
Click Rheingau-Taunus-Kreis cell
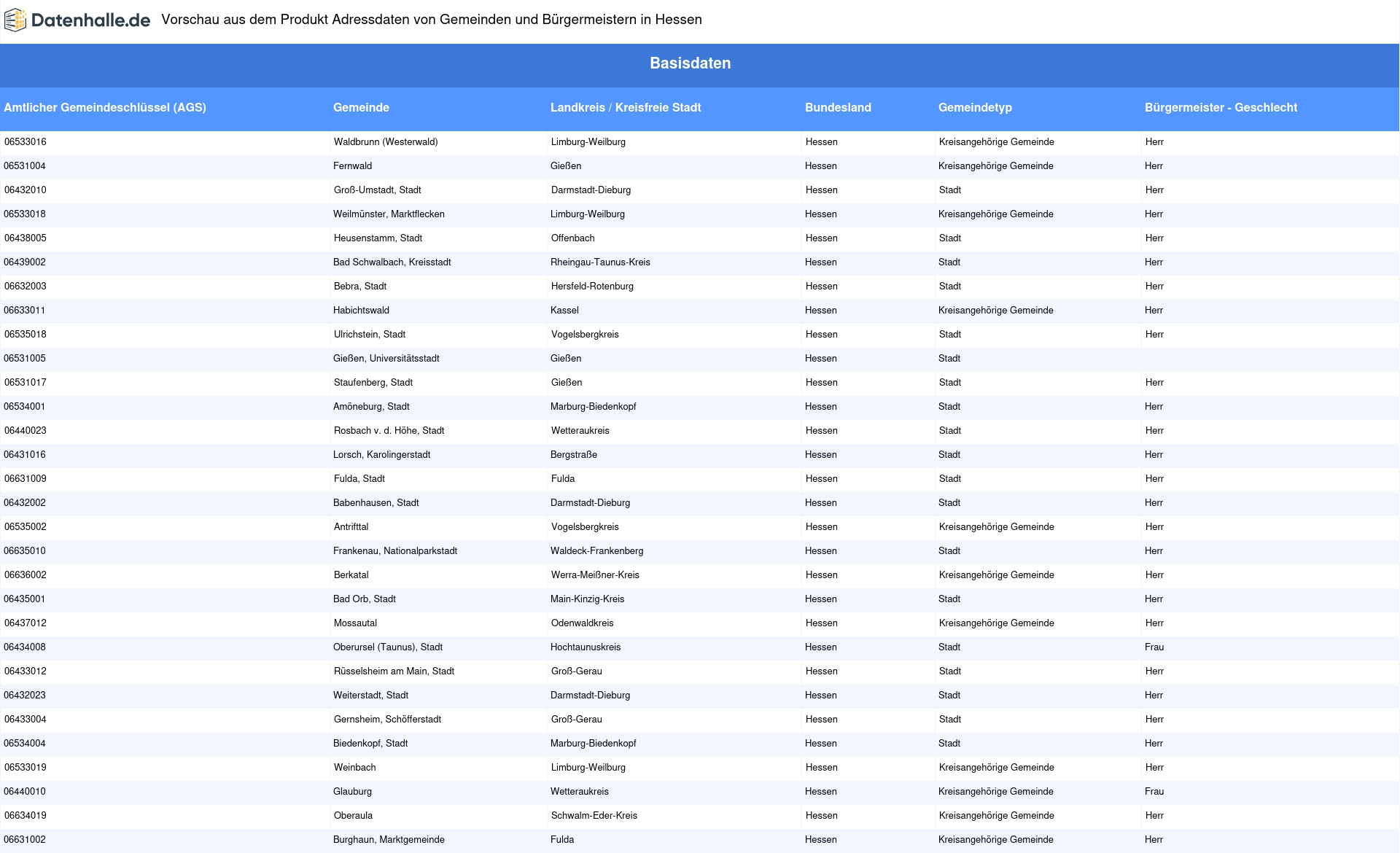[600, 262]
